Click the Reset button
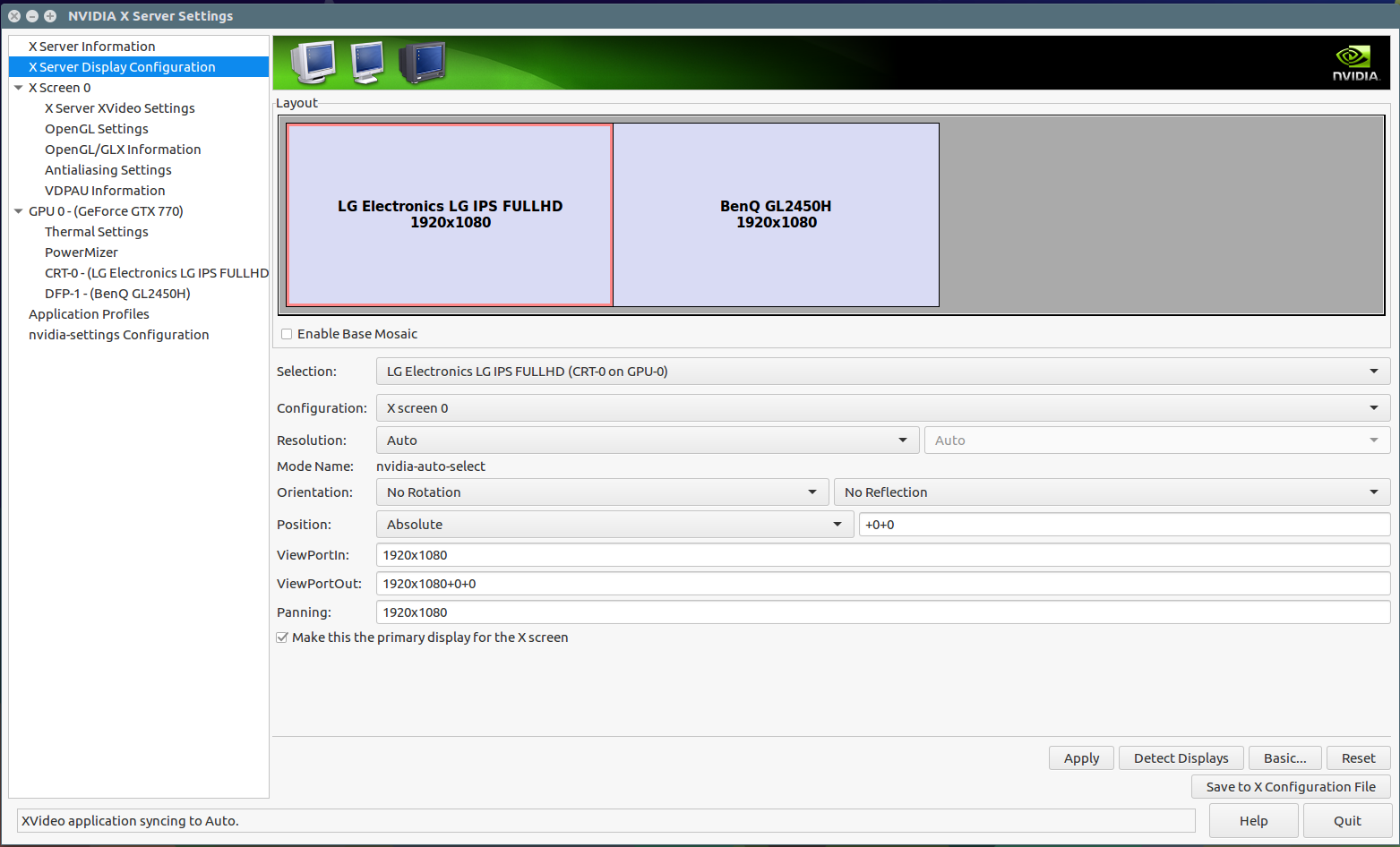The height and width of the screenshot is (847, 1400). 1359,758
